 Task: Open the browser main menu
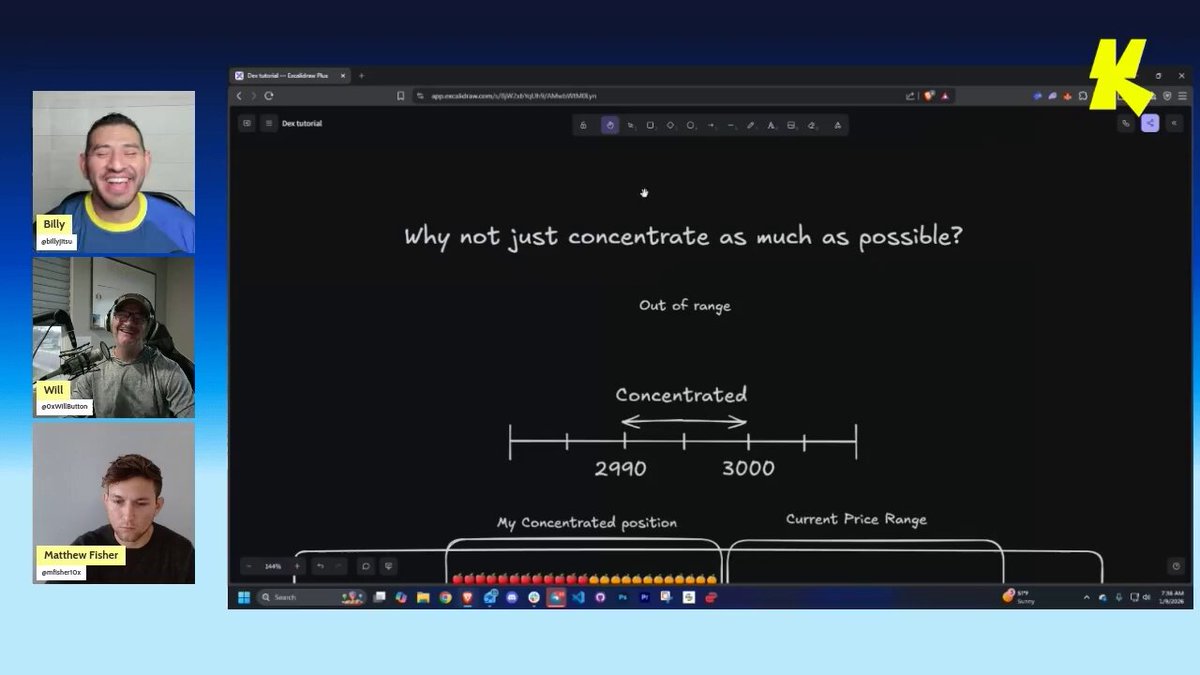coord(1181,96)
